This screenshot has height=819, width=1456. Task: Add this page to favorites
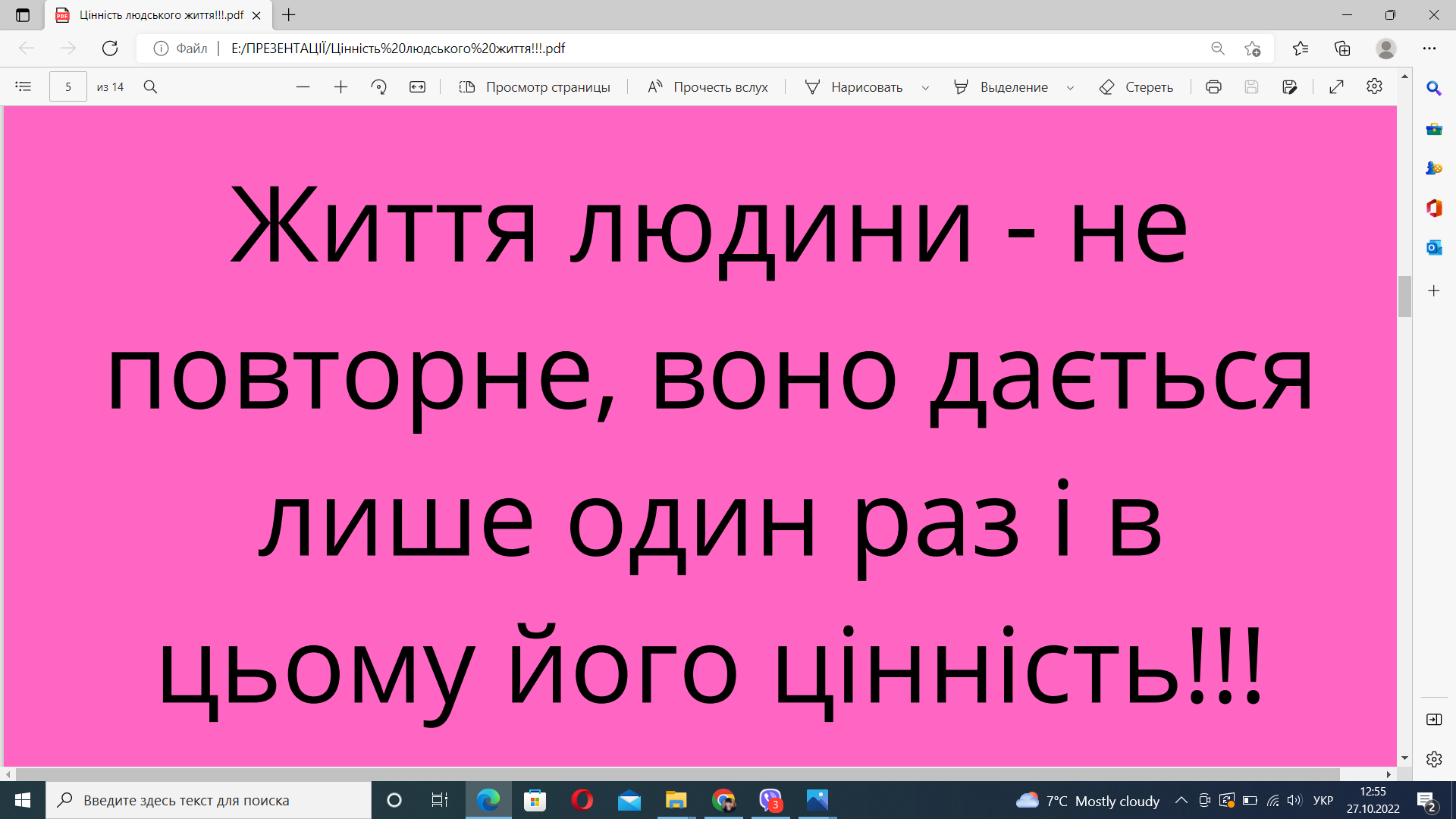[1252, 49]
